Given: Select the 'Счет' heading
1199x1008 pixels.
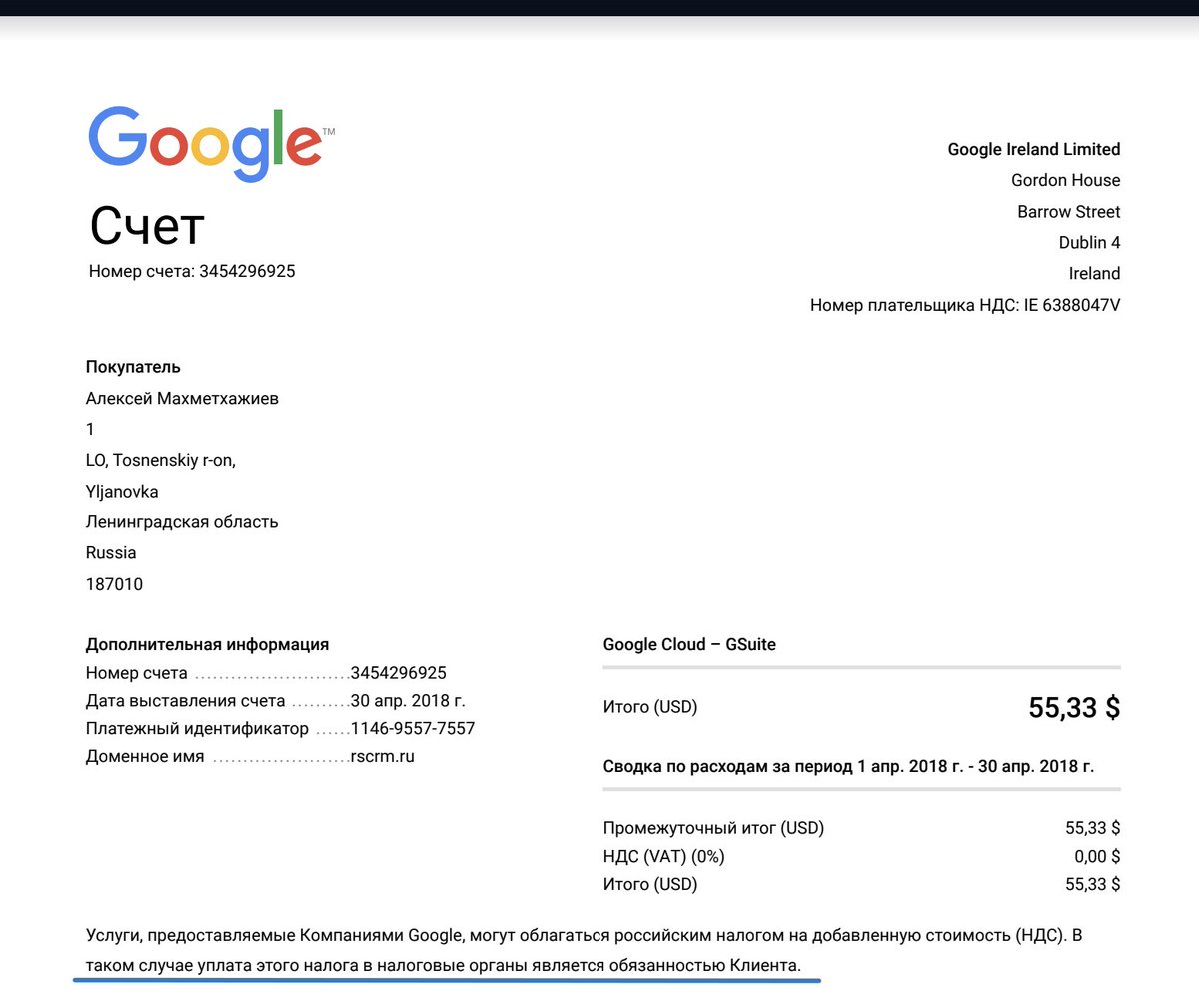Looking at the screenshot, I should pos(147,226).
